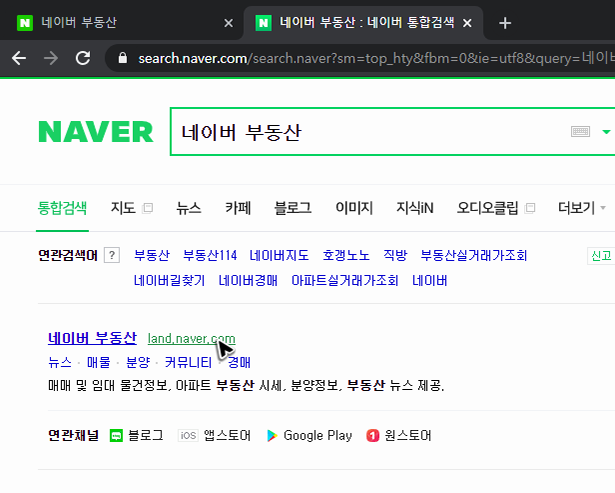The image size is (615, 493).
Task: Open the on-screen keyboard icon in search box
Action: 580,131
